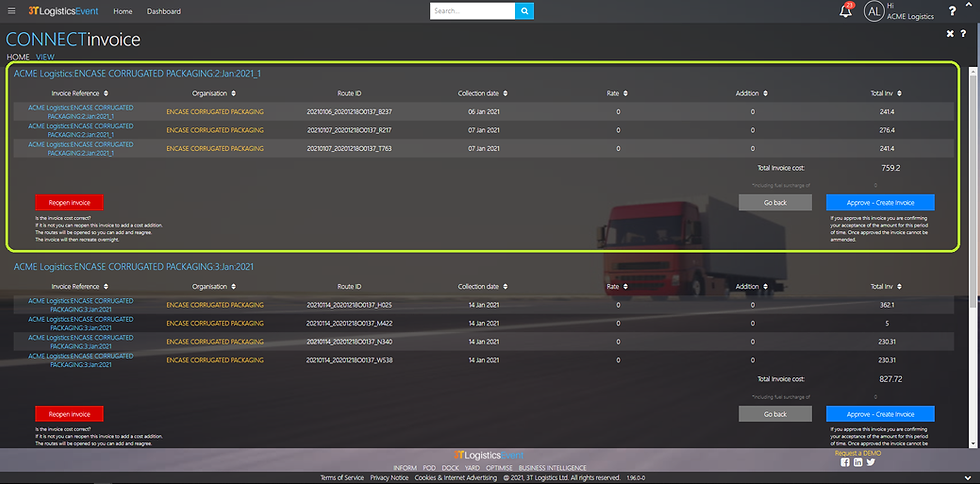
Task: Click OPTIMISE in footer product list
Action: pos(499,468)
